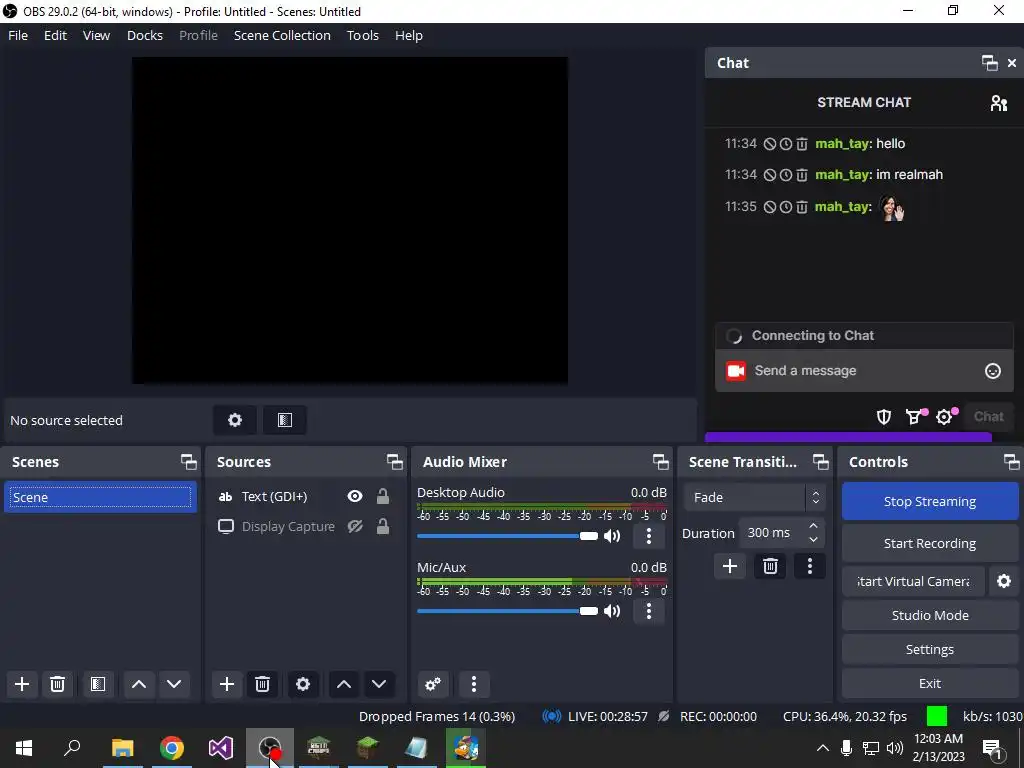The image size is (1024, 768).
Task: Open Desktop Audio three-dot options
Action: (648, 536)
